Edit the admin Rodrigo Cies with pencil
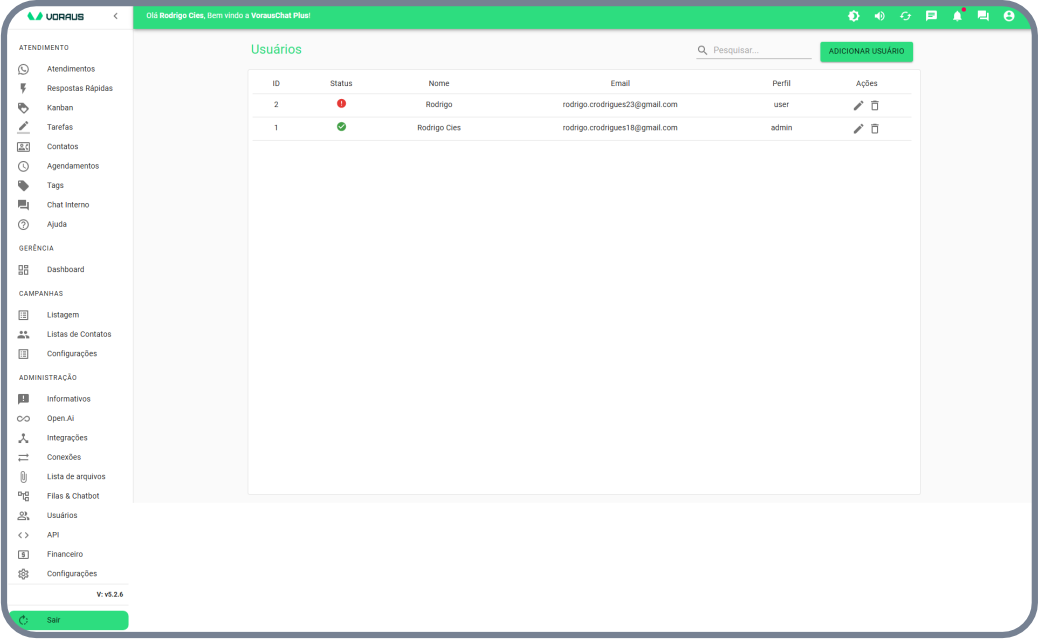The height and width of the screenshot is (639, 1038). pos(858,128)
